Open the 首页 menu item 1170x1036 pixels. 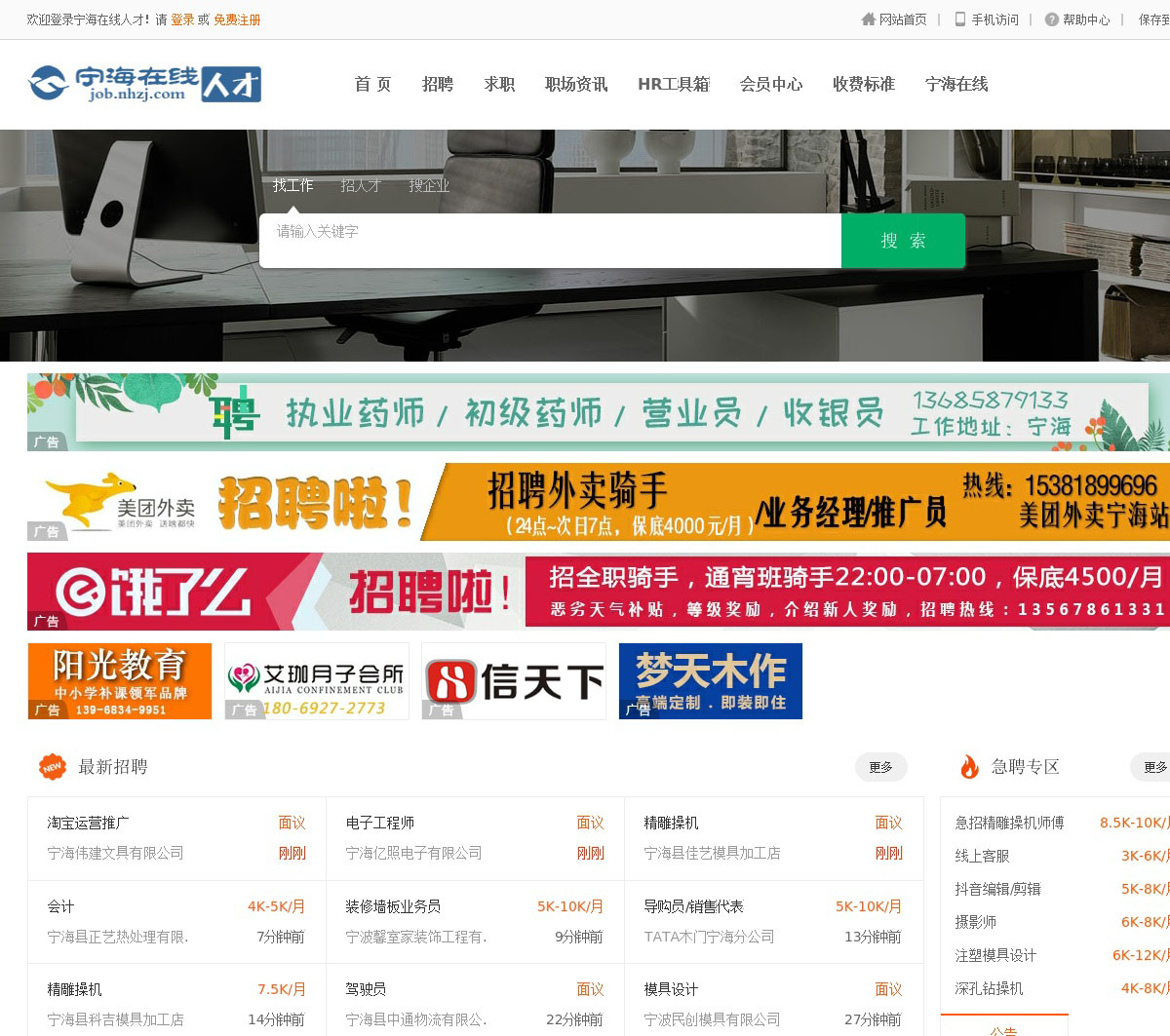(x=372, y=85)
